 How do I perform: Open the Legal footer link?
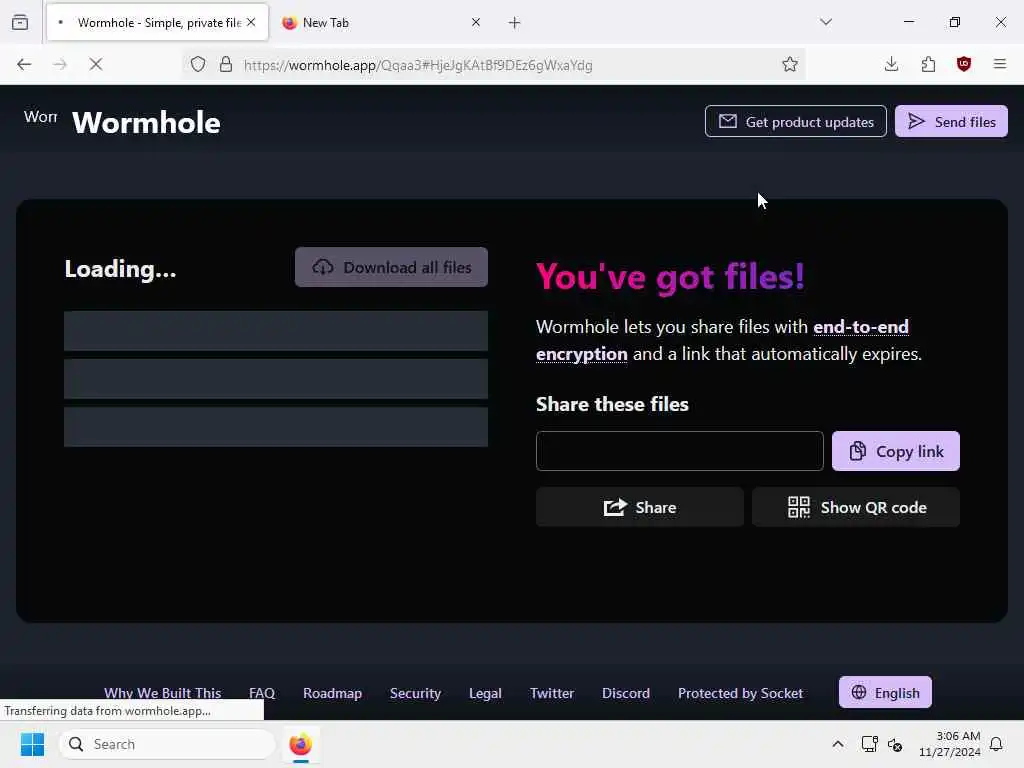485,693
